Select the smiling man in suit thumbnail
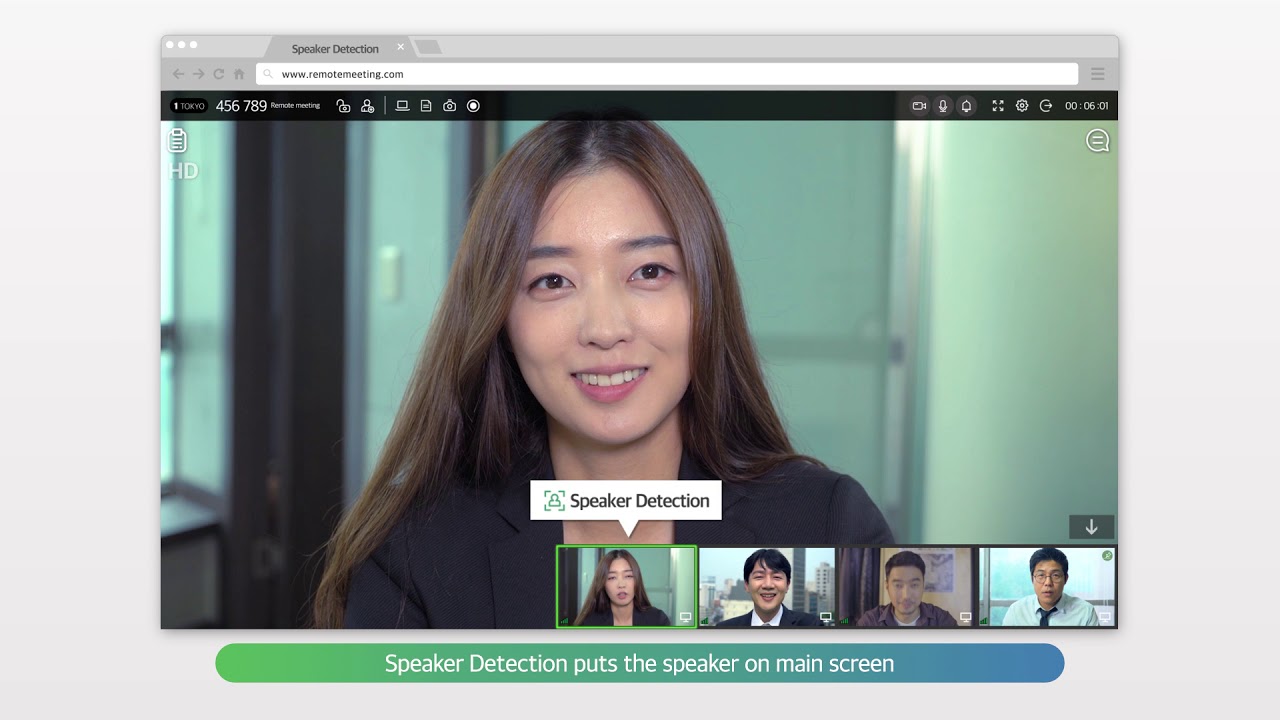Screen dimensions: 1280x720 tap(767, 587)
